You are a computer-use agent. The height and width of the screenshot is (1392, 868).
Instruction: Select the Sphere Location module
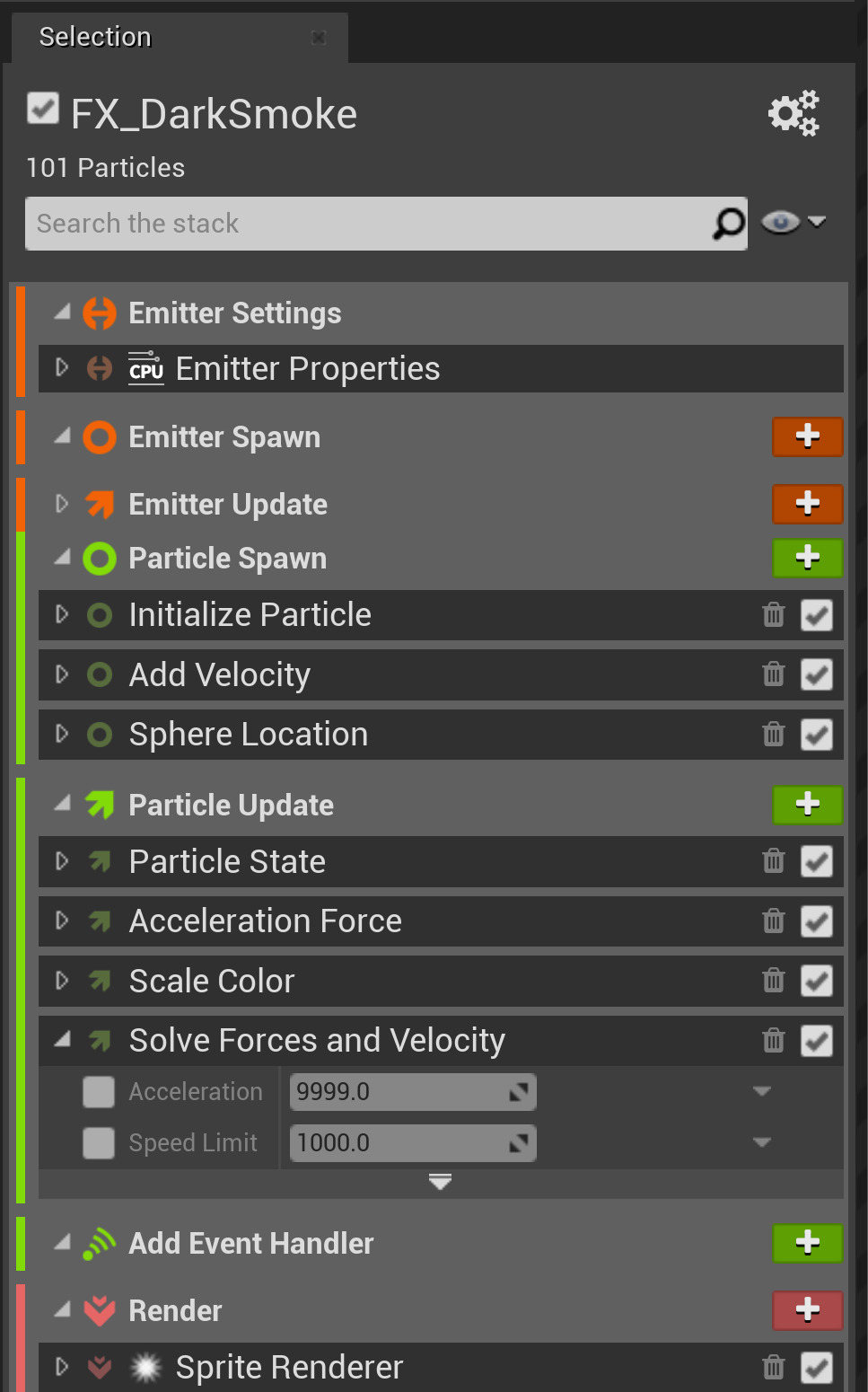249,735
